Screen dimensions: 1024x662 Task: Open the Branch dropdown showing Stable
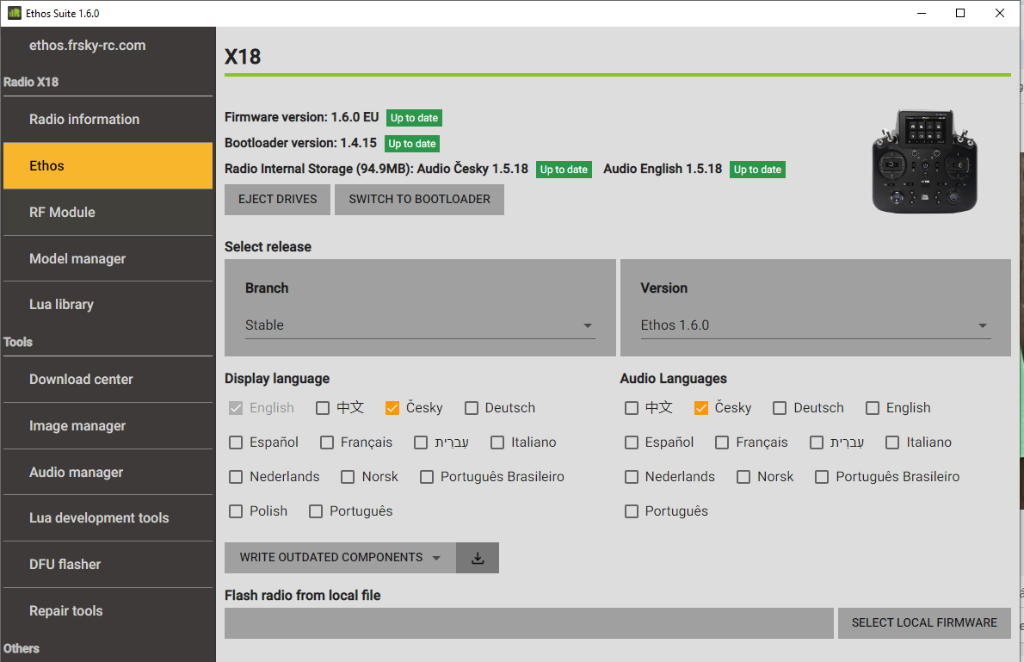pos(419,325)
